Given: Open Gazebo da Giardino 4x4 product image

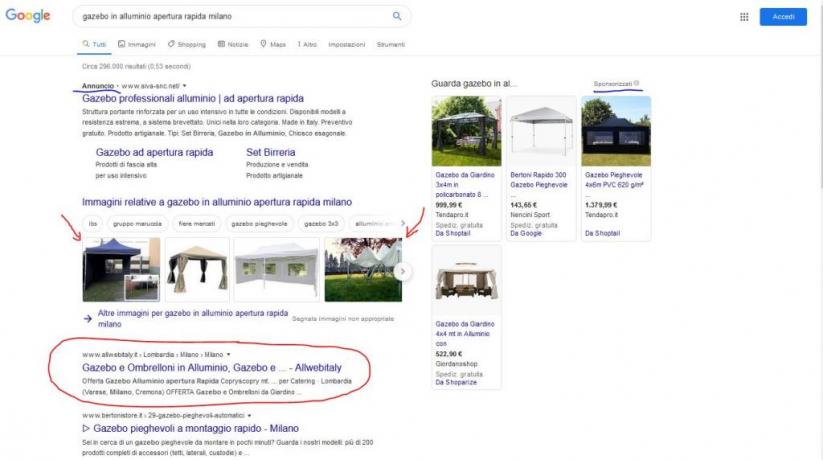Looking at the screenshot, I should coord(467,279).
